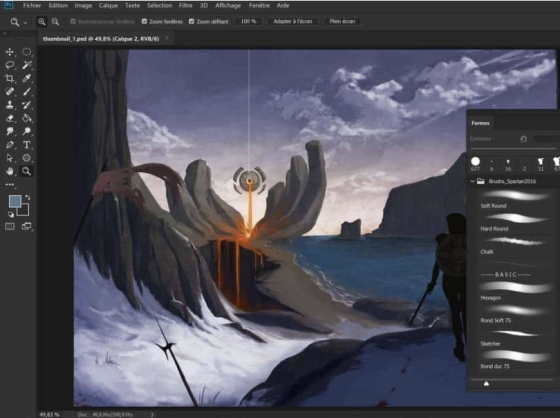560x418 pixels.
Task: Open the Sélection menu
Action: pos(159,6)
